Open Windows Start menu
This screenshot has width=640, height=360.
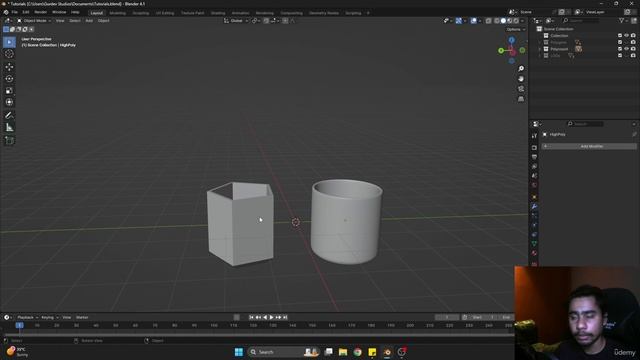pos(239,352)
